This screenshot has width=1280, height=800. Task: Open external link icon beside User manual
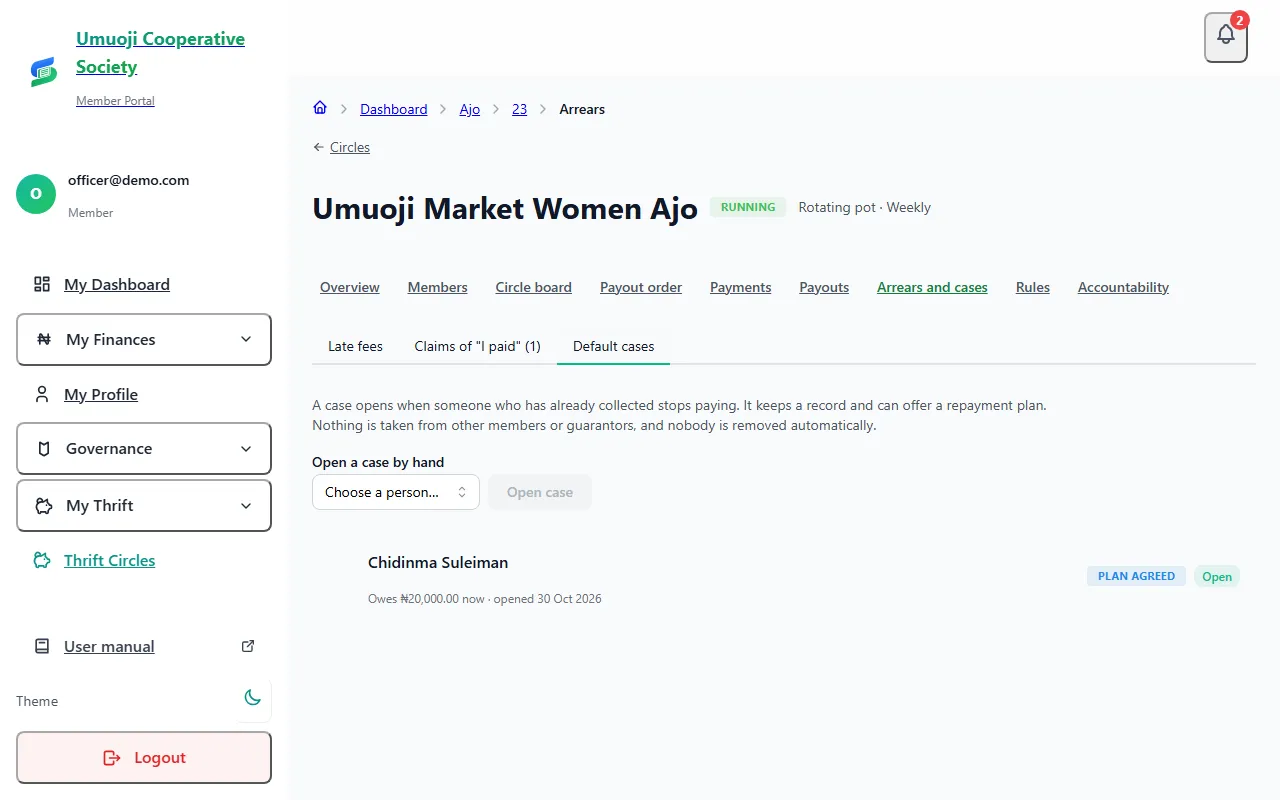coord(249,646)
